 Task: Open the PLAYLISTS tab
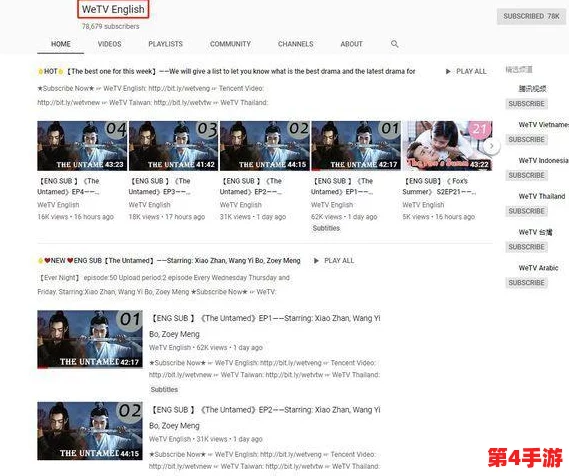click(165, 44)
